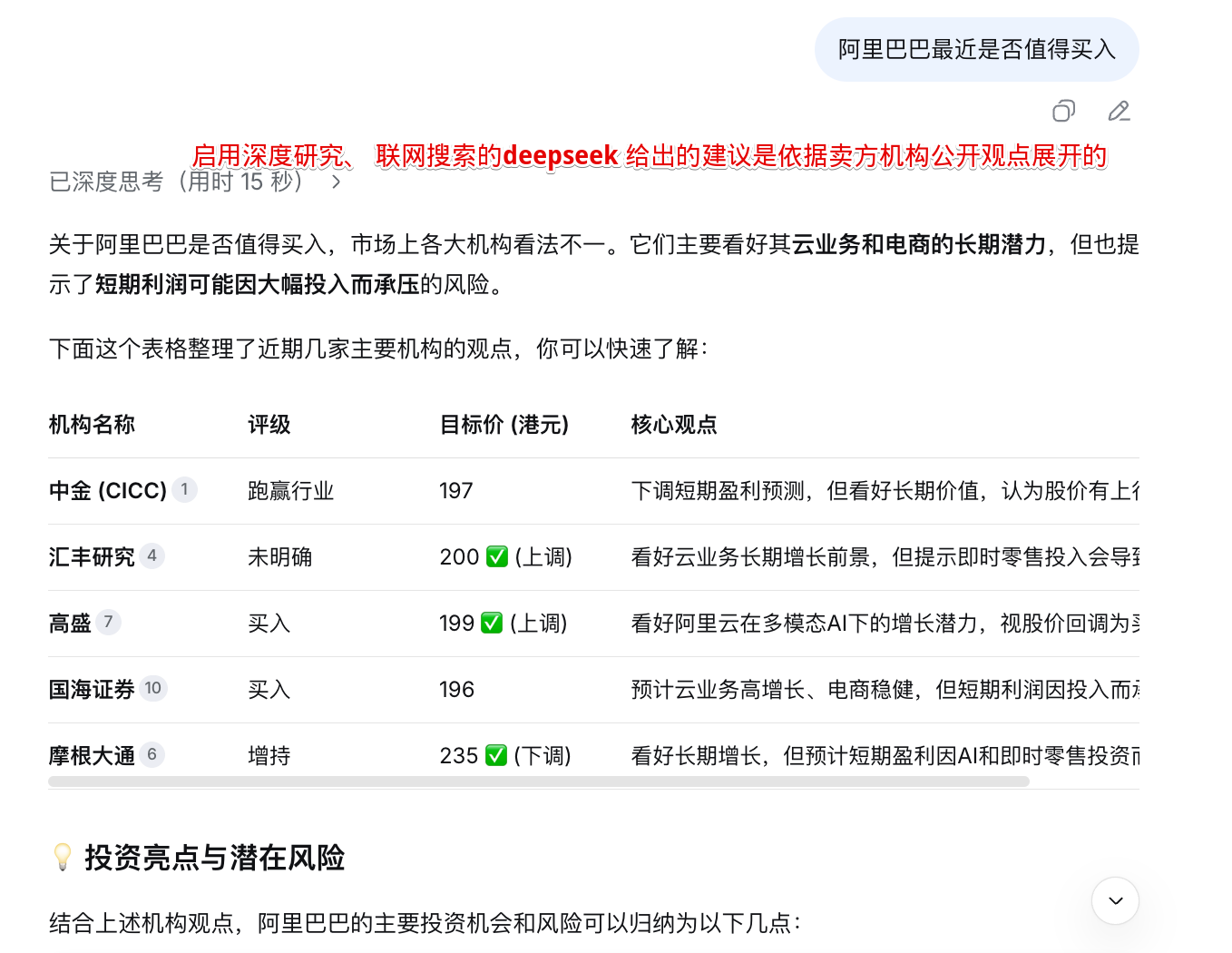
Task: Open citation badge 7 next to 高盛
Action: pyautogui.click(x=109, y=622)
